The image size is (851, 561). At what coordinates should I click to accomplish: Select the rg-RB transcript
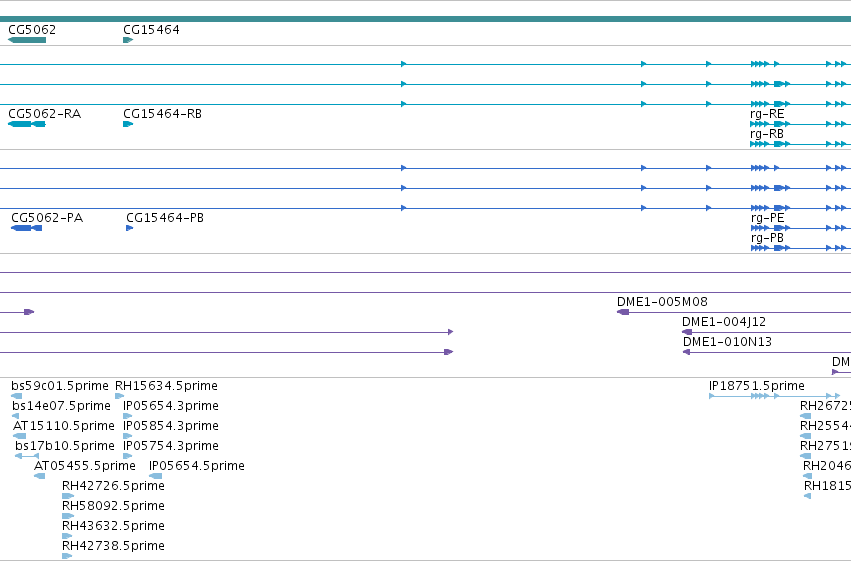click(800, 144)
